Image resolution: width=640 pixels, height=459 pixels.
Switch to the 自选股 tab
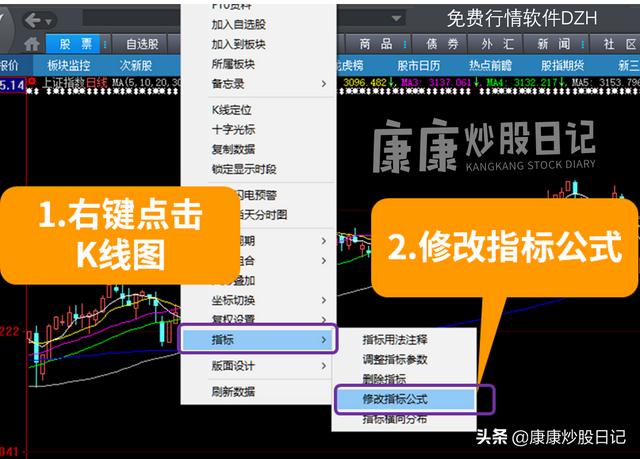click(x=142, y=44)
